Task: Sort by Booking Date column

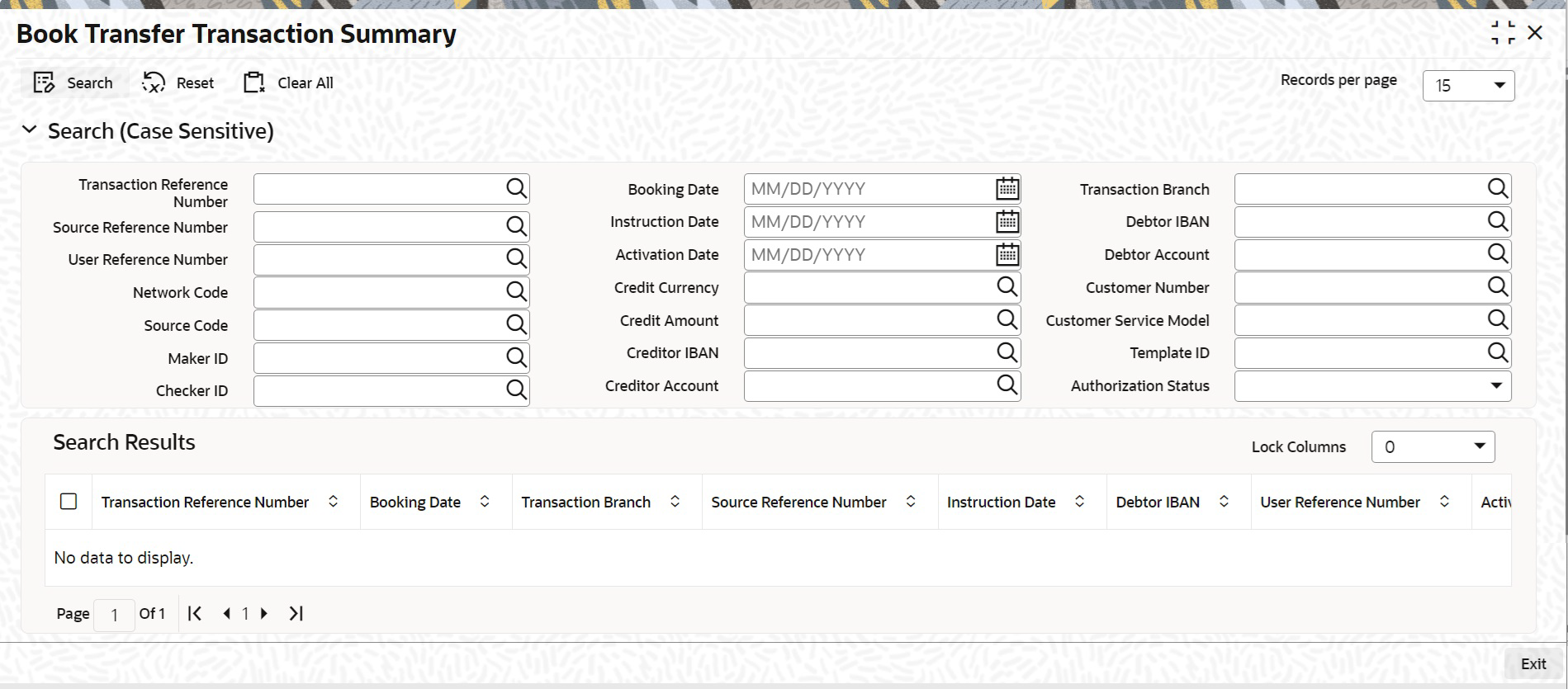Action: click(x=485, y=502)
